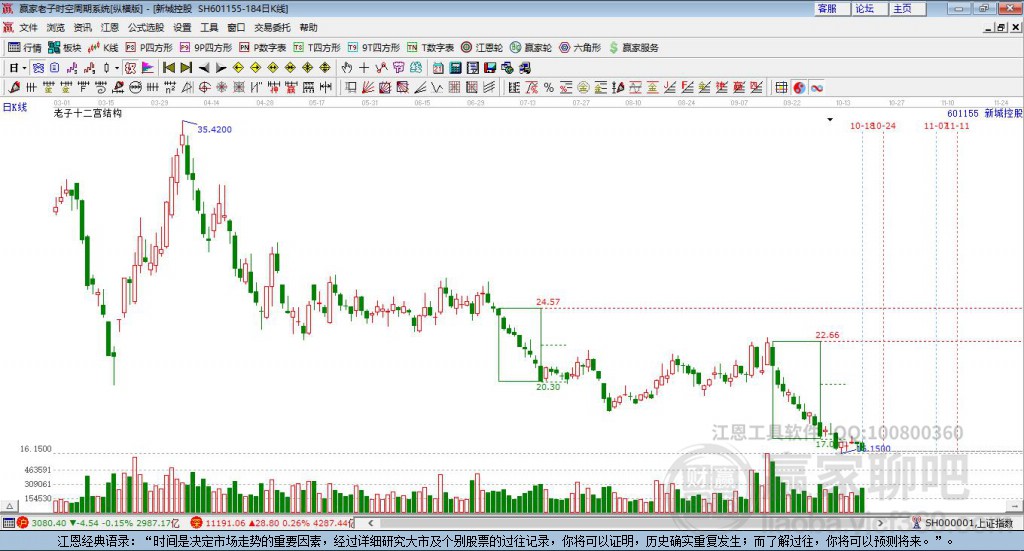Screen dimensions: 1024x551
Task: Click the 客服 customer service button
Action: (831, 8)
